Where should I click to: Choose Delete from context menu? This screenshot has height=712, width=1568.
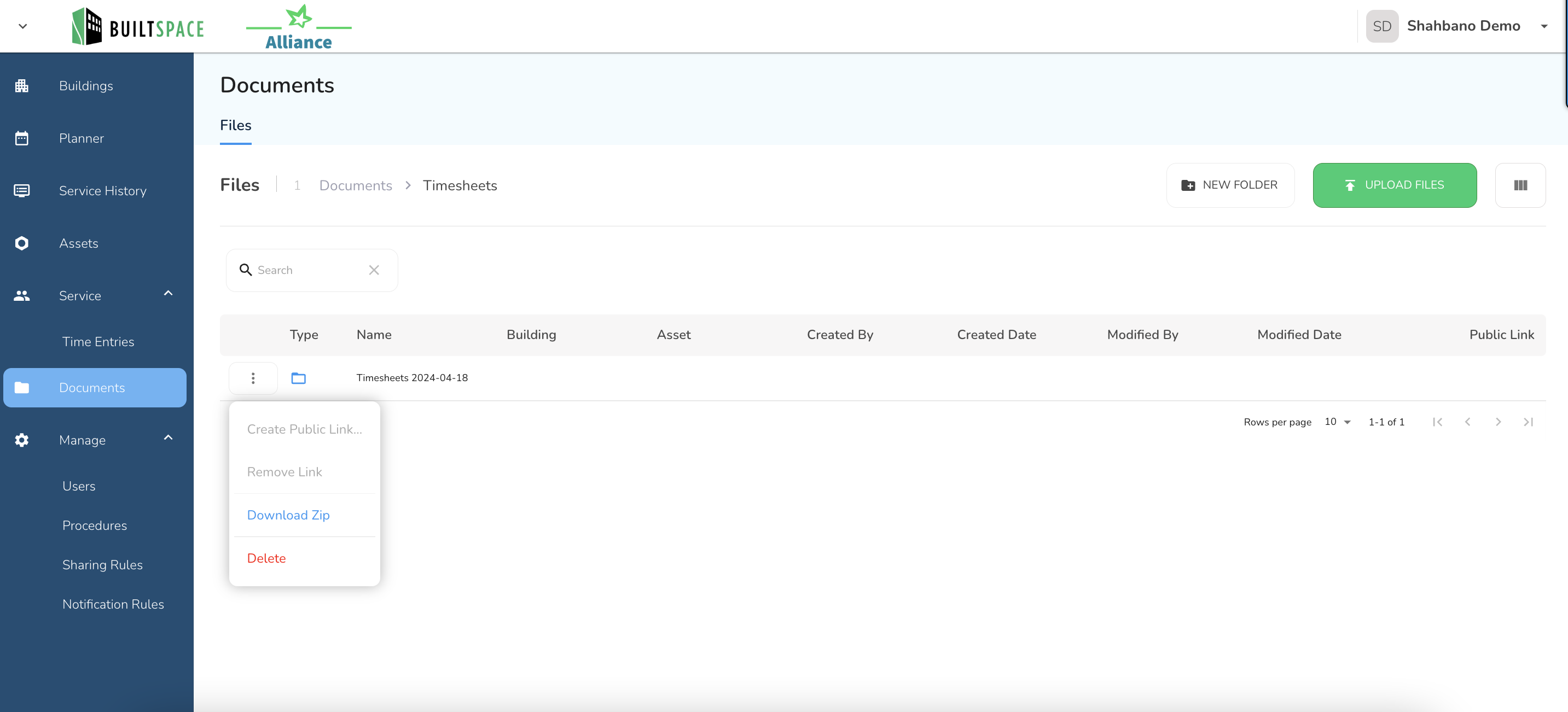pyautogui.click(x=304, y=558)
